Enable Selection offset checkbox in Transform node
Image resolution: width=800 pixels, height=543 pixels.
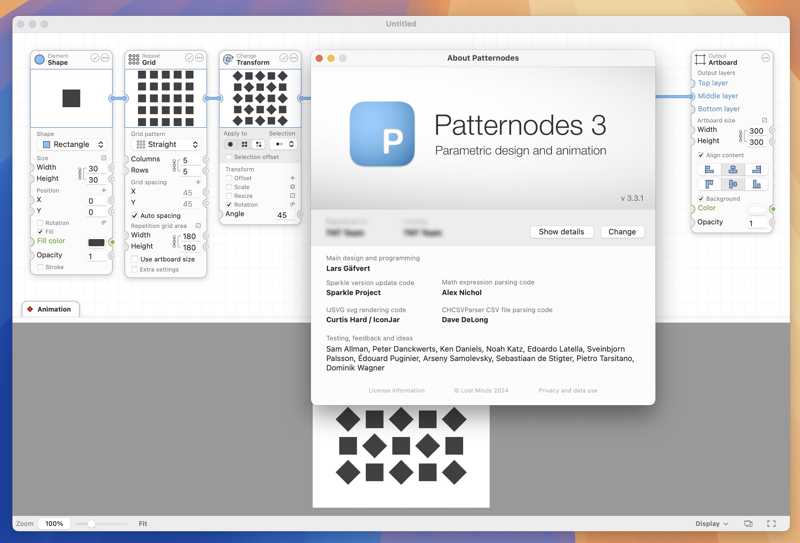(229, 157)
